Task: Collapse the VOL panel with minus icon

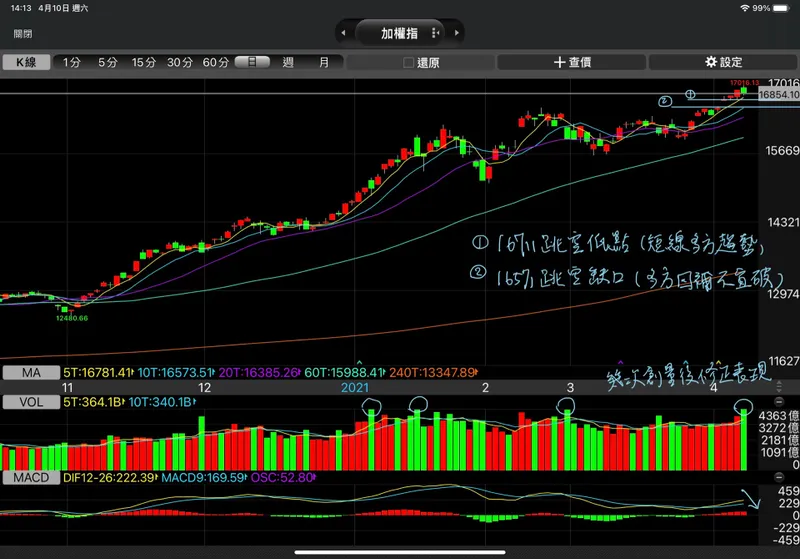Action: [x=779, y=401]
